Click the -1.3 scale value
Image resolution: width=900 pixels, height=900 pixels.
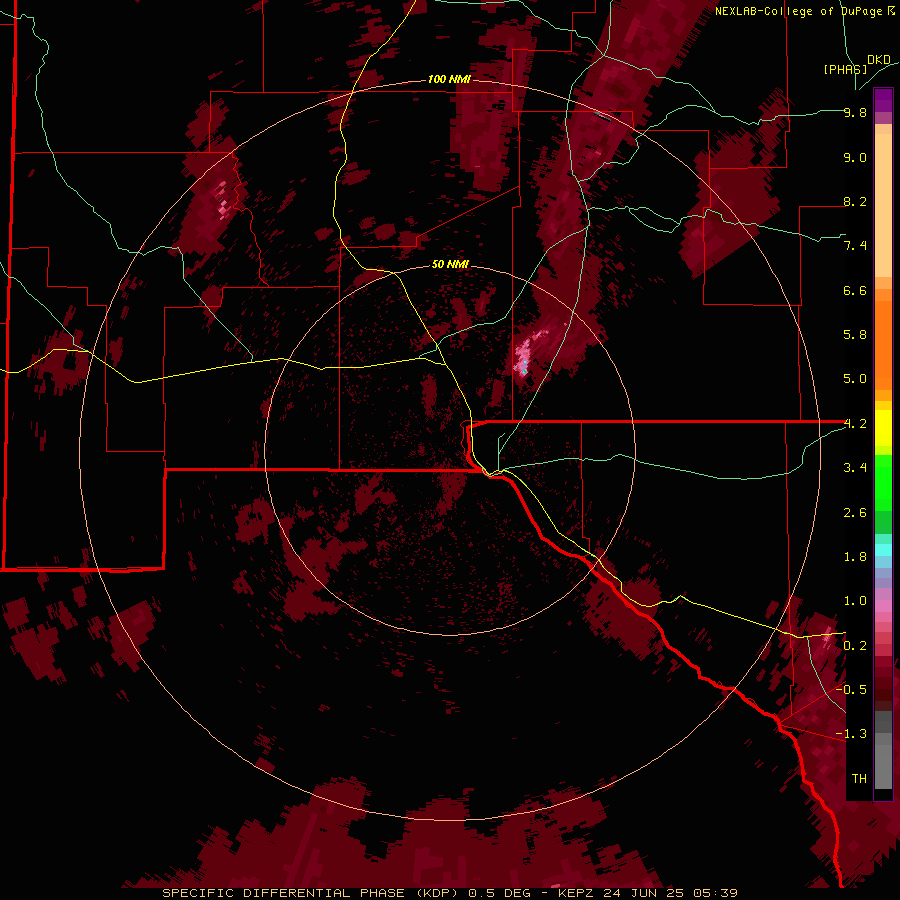[x=851, y=734]
